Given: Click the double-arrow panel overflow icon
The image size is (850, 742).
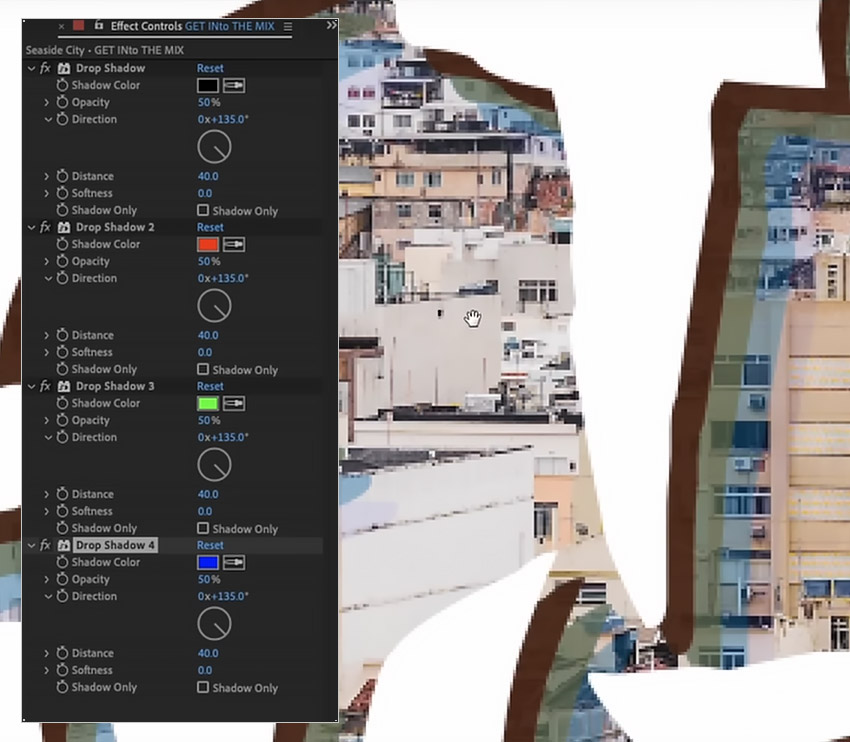Looking at the screenshot, I should pos(331,25).
